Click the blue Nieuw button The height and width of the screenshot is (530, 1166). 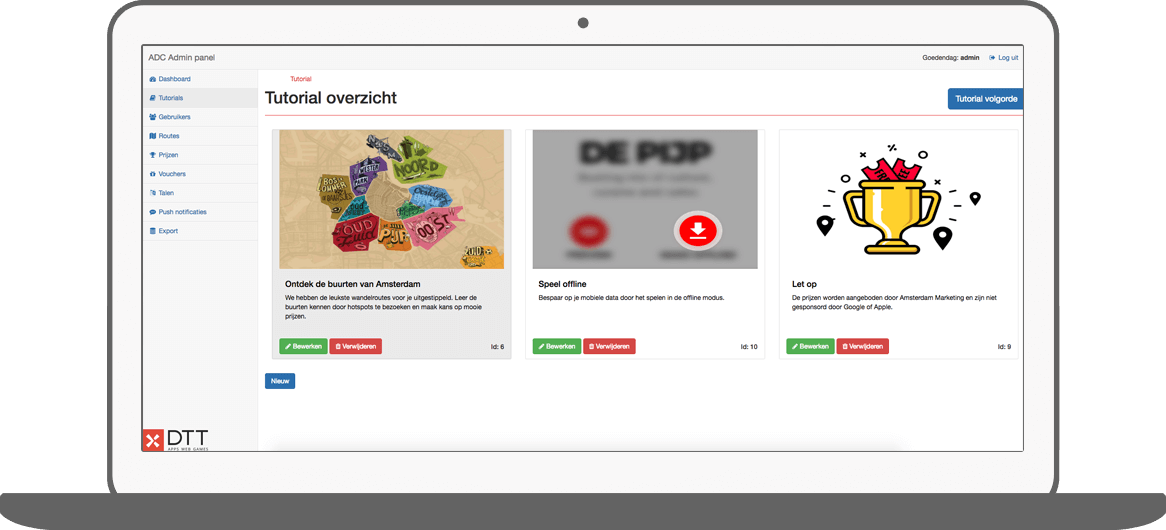[280, 381]
